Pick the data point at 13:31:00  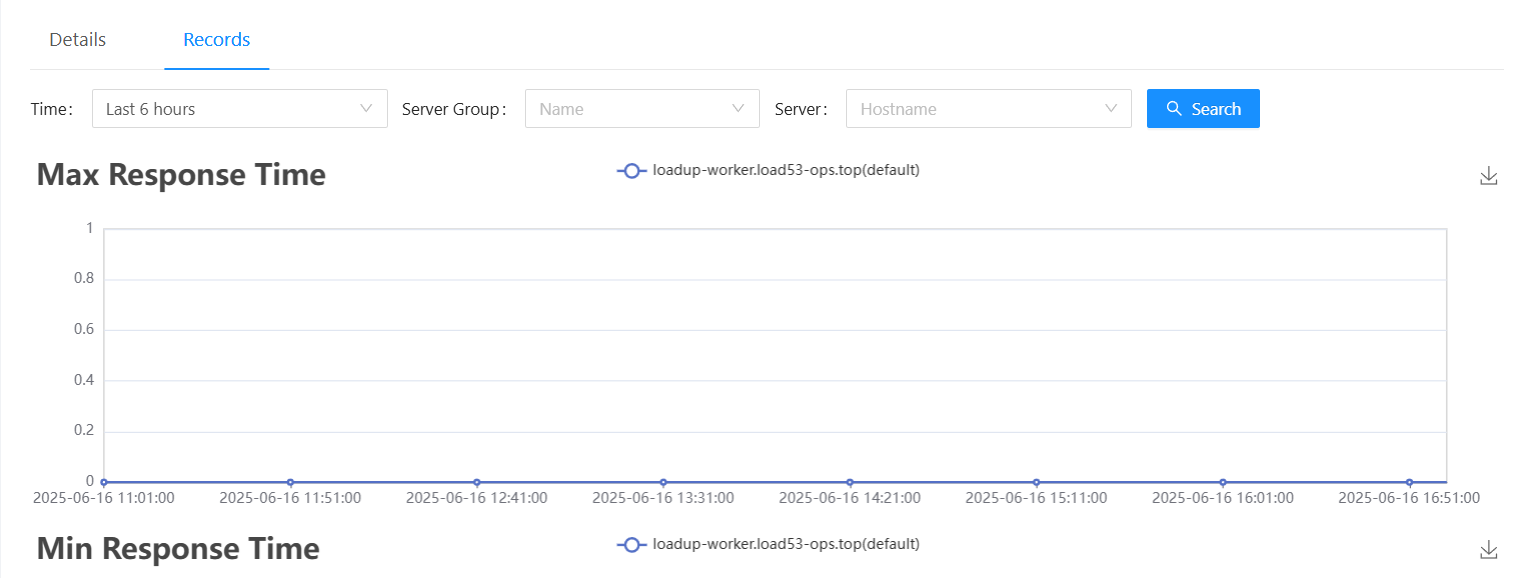[663, 482]
